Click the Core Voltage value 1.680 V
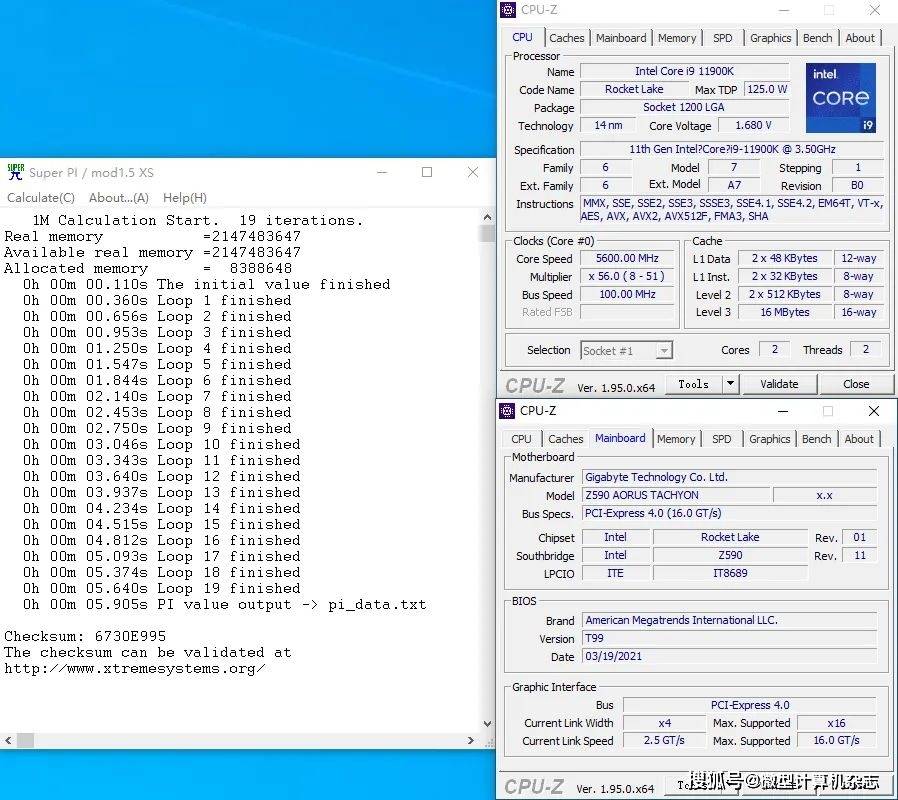This screenshot has width=898, height=800. coord(753,125)
